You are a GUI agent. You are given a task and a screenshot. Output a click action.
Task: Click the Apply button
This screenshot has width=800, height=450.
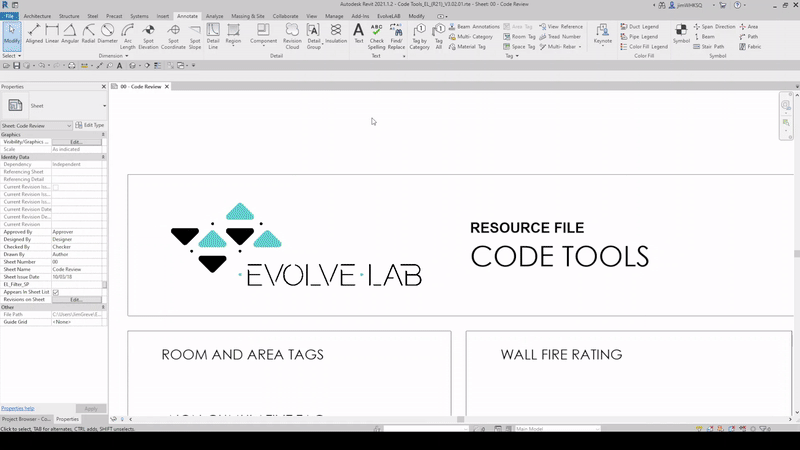click(91, 409)
